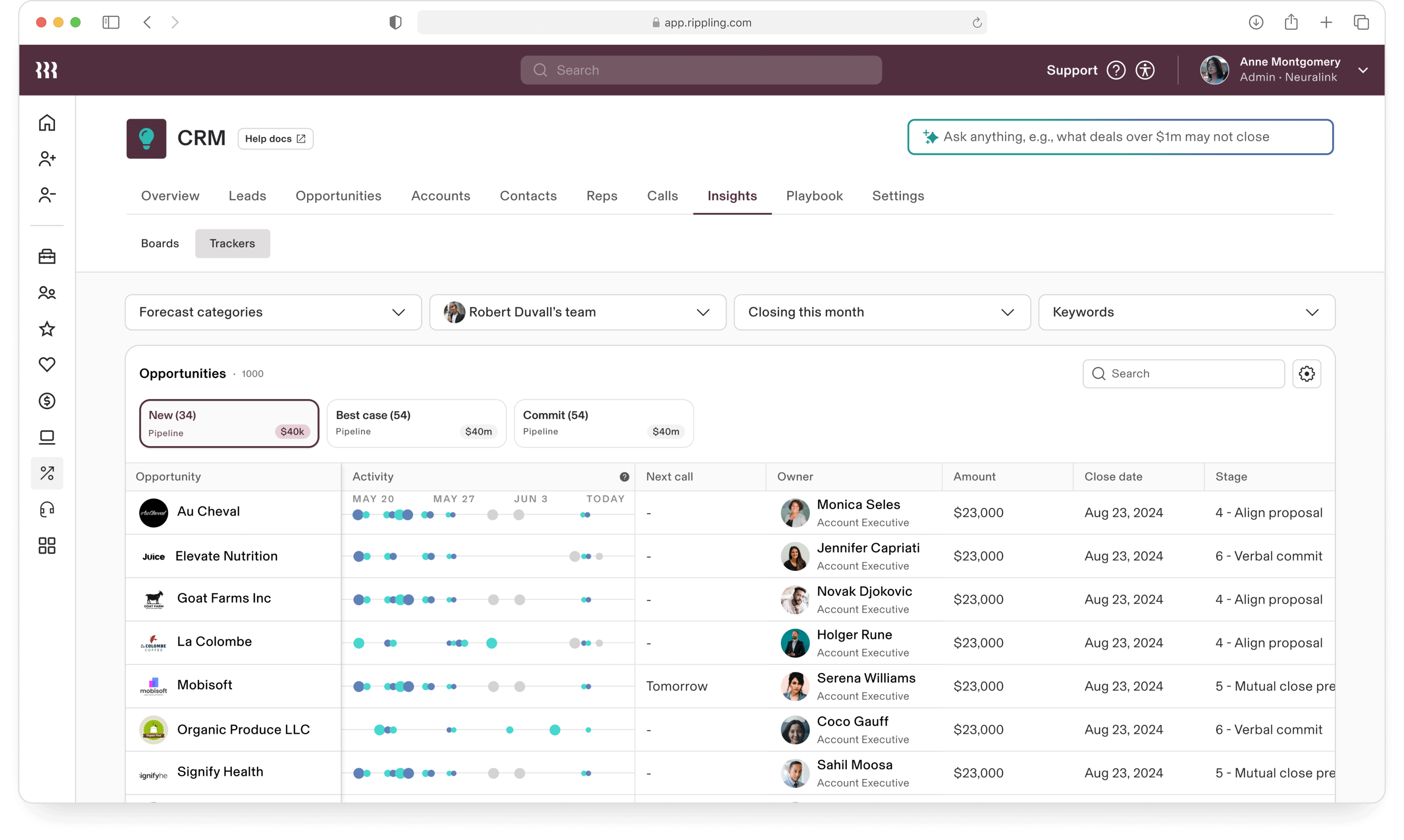Open the Reps tab
Image resolution: width=1404 pixels, height=840 pixels.
point(602,196)
